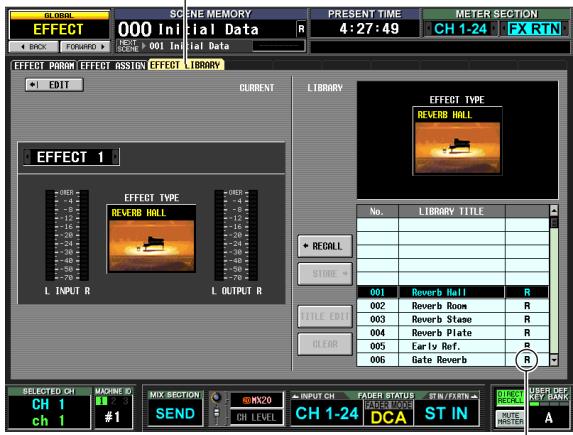Image resolution: width=573 pixels, height=435 pixels.
Task: Step to next effect with right arrow
Action: tap(115, 157)
